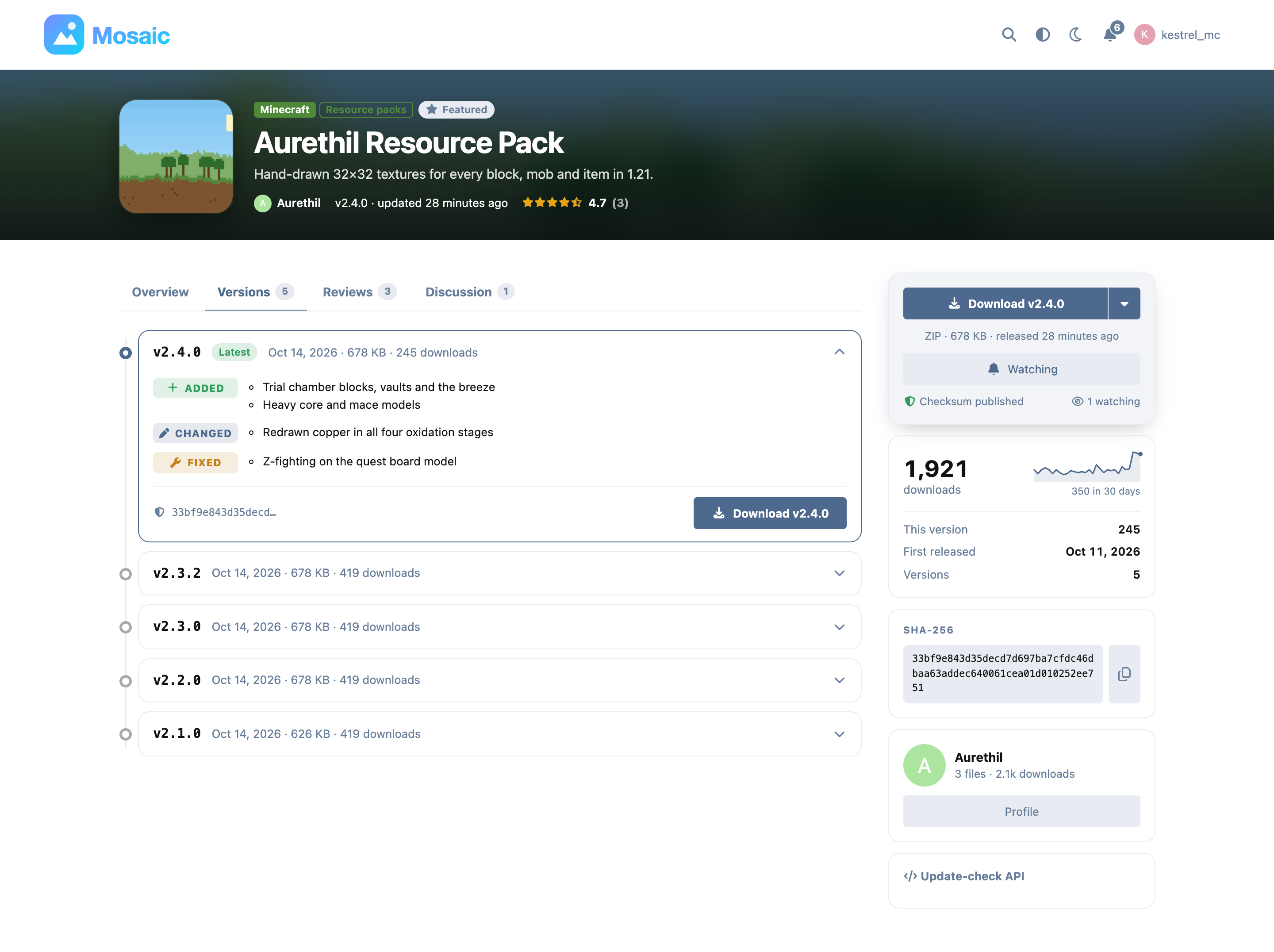The image size is (1274, 952).
Task: Go to Mosaic home logo
Action: 107,35
